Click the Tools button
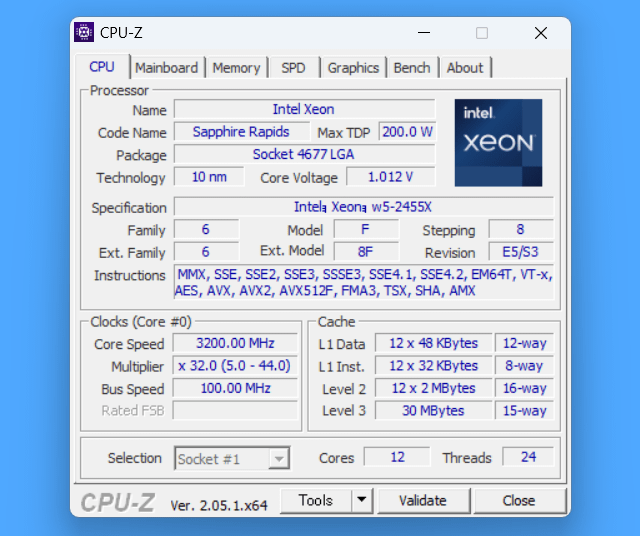 [316, 500]
